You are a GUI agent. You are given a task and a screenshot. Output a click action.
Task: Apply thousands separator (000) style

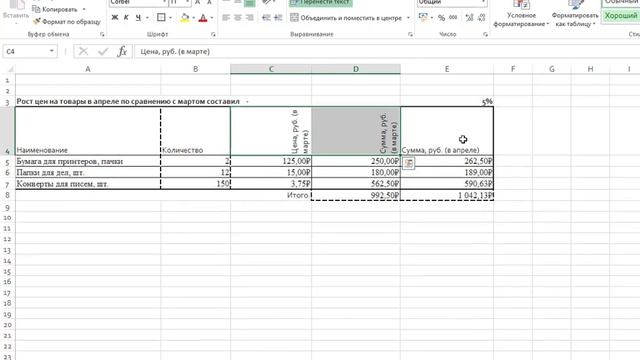pyautogui.click(x=453, y=18)
